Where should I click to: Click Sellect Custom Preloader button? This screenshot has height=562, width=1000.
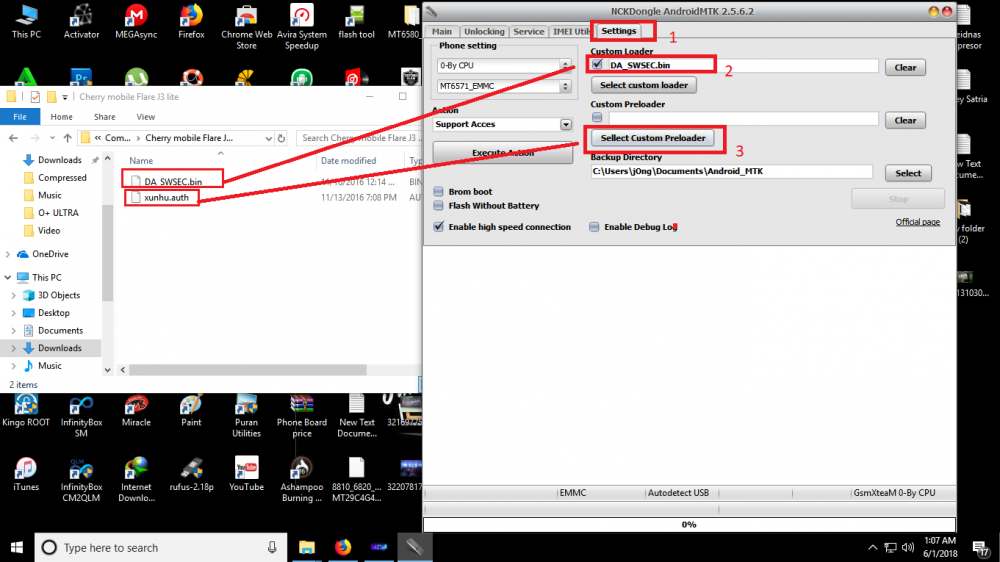652,138
